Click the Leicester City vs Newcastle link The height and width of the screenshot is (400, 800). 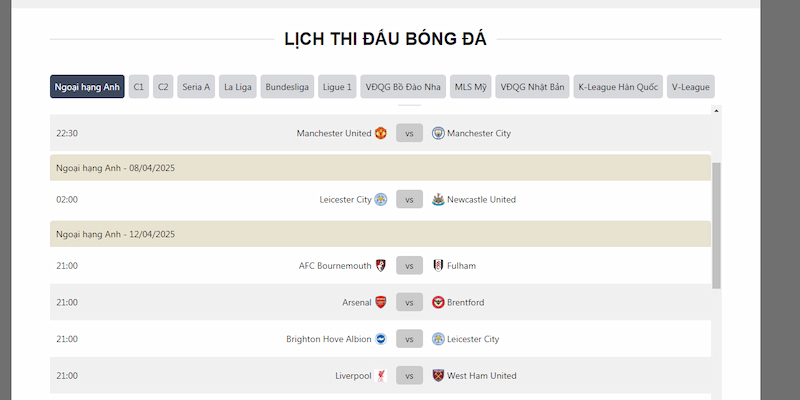tap(409, 199)
